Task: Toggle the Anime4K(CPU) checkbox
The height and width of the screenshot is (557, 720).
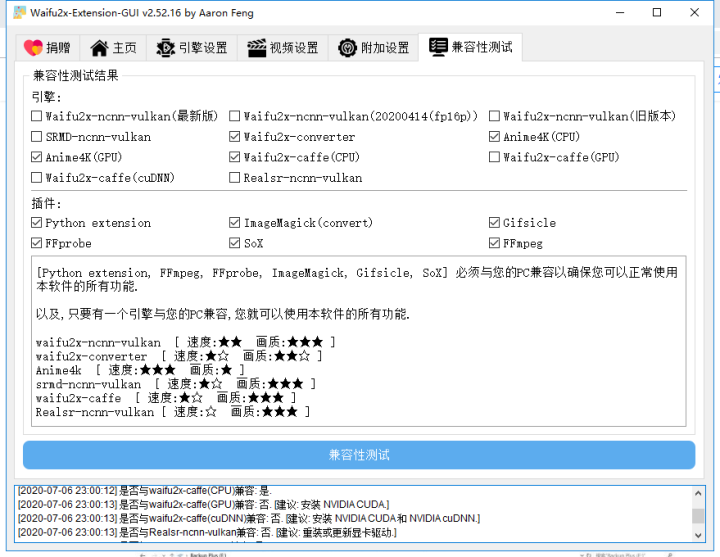Action: 494,136
